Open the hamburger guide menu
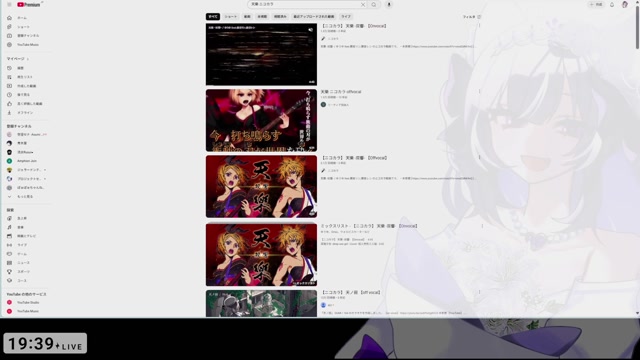Image resolution: width=640 pixels, height=360 pixels. pos(9,4)
